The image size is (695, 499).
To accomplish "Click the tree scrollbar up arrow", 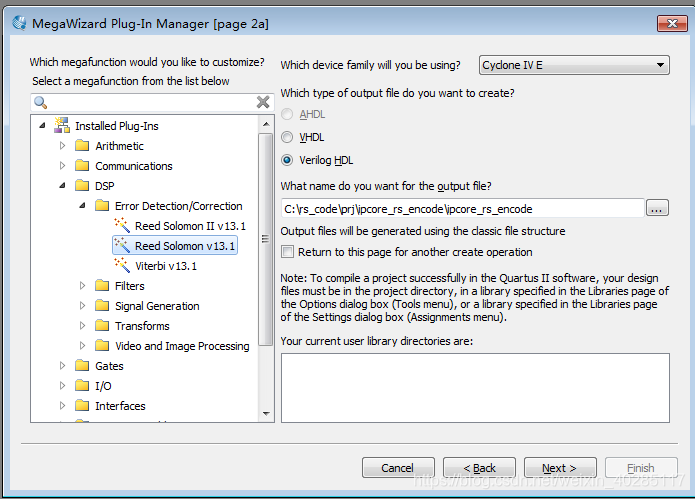I will click(x=266, y=124).
